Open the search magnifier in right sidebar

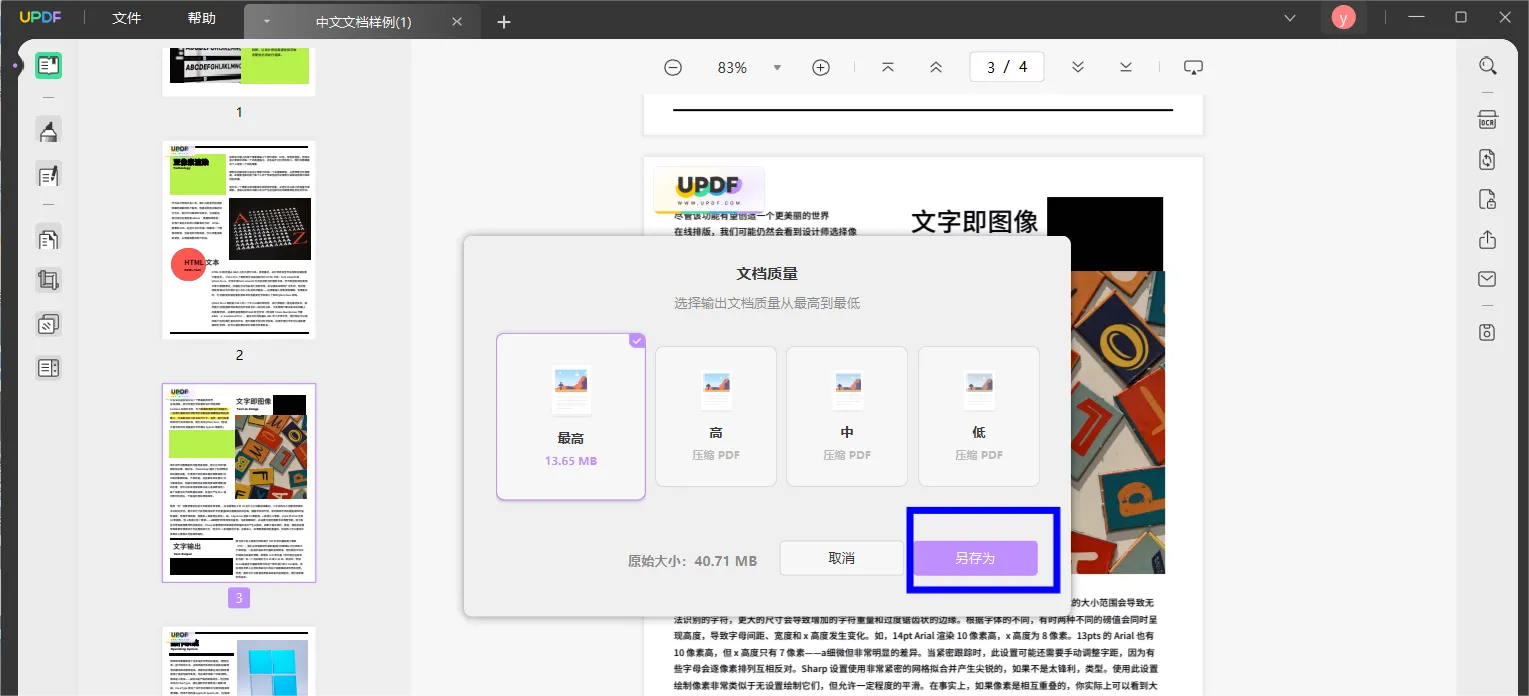pyautogui.click(x=1488, y=66)
